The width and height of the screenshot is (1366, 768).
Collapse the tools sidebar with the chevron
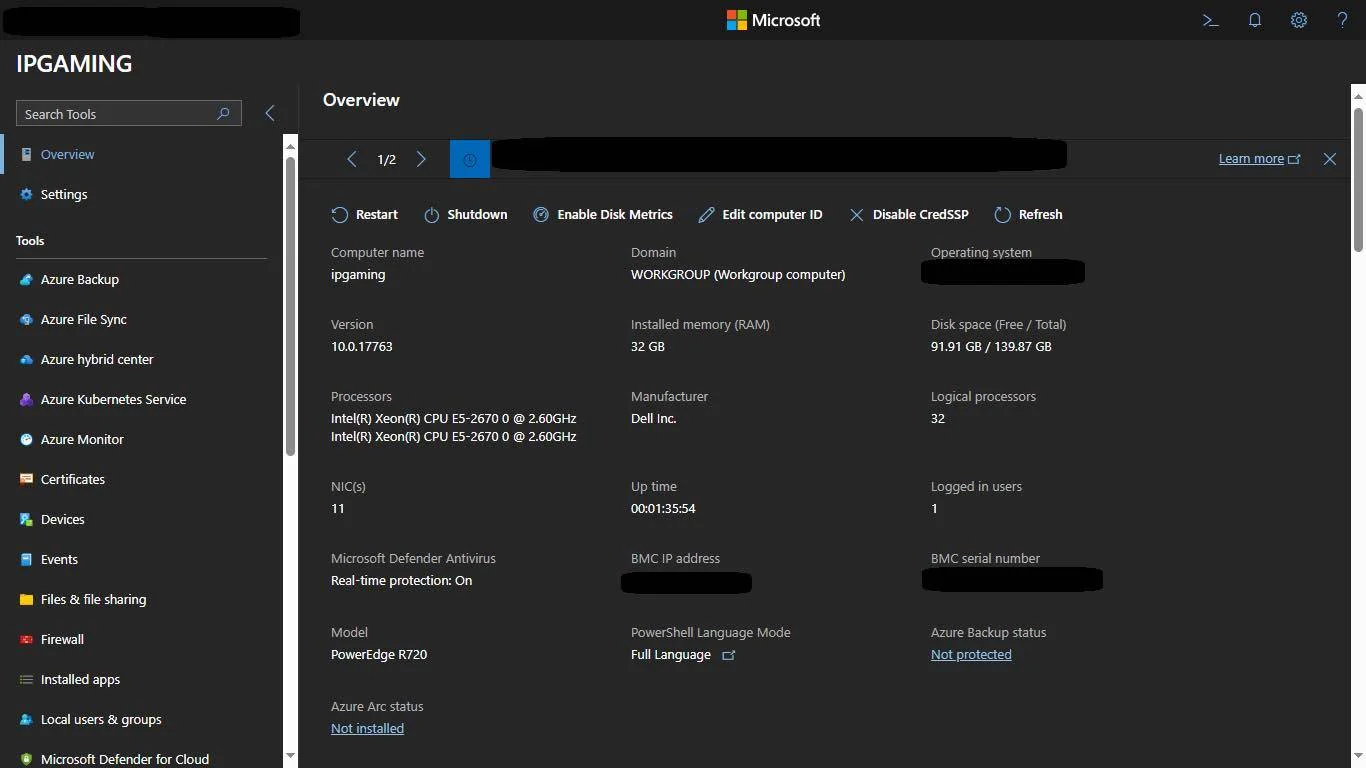pyautogui.click(x=269, y=113)
